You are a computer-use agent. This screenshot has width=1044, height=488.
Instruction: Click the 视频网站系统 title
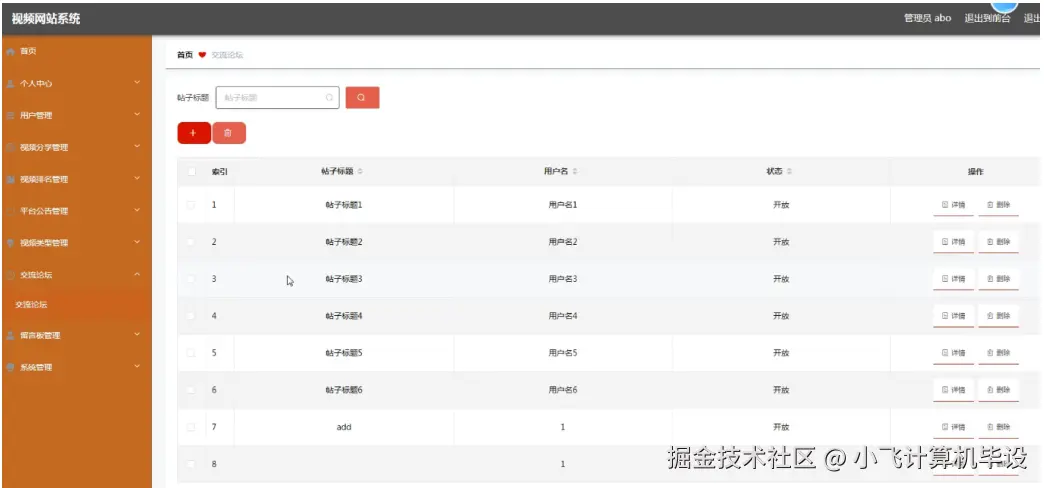click(46, 19)
